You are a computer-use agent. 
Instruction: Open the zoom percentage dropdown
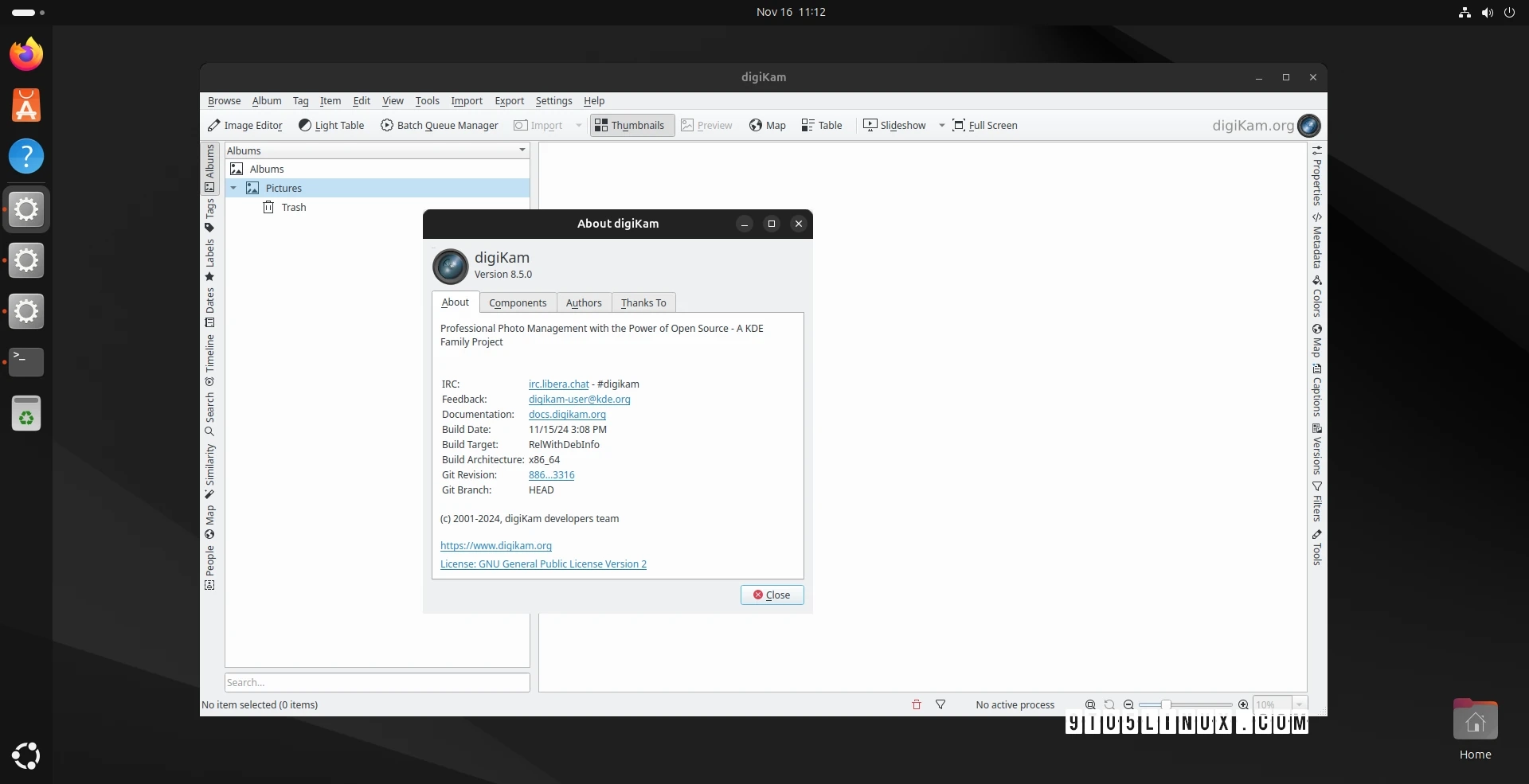(x=1300, y=704)
